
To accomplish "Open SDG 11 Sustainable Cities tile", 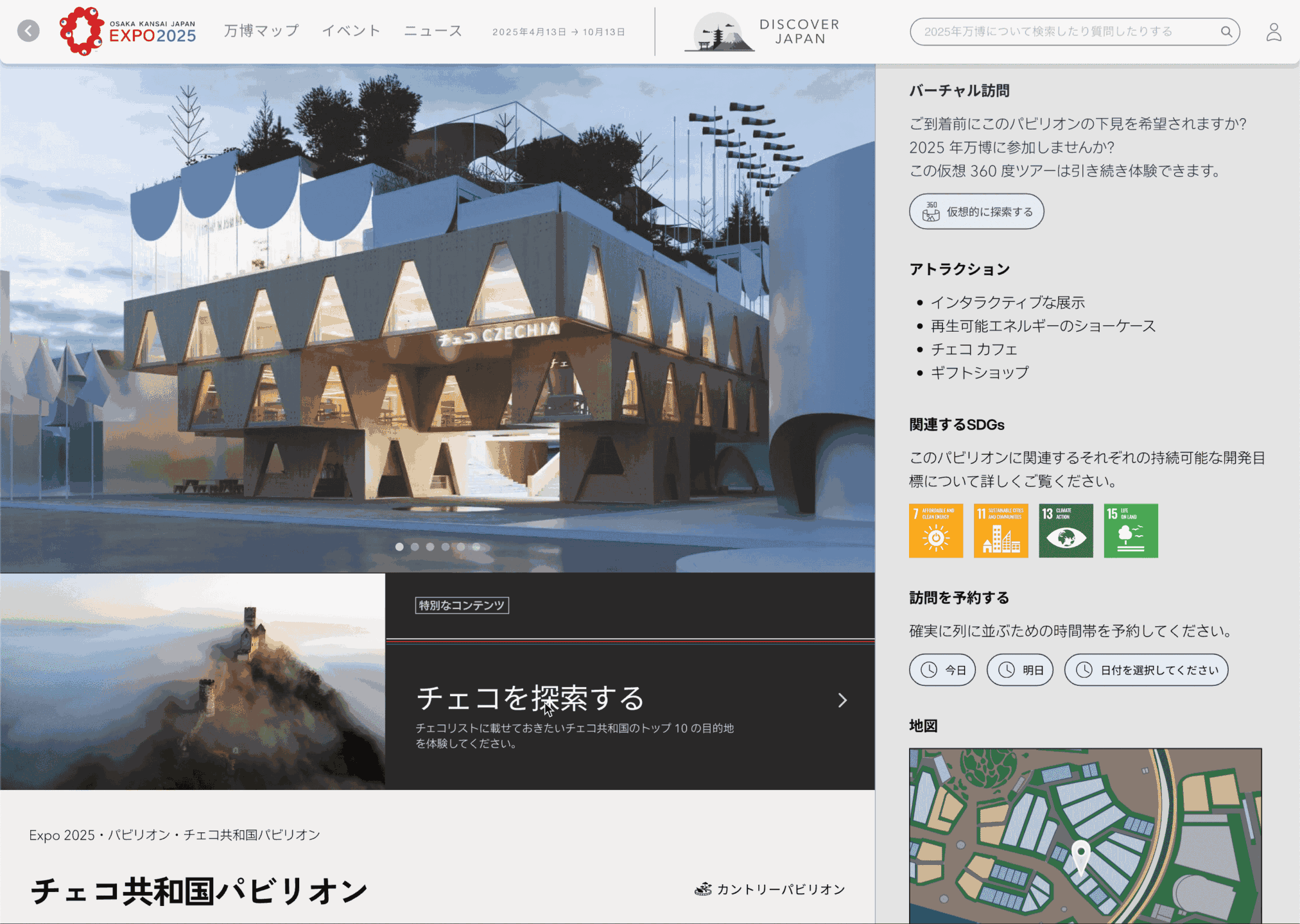I will (1000, 531).
